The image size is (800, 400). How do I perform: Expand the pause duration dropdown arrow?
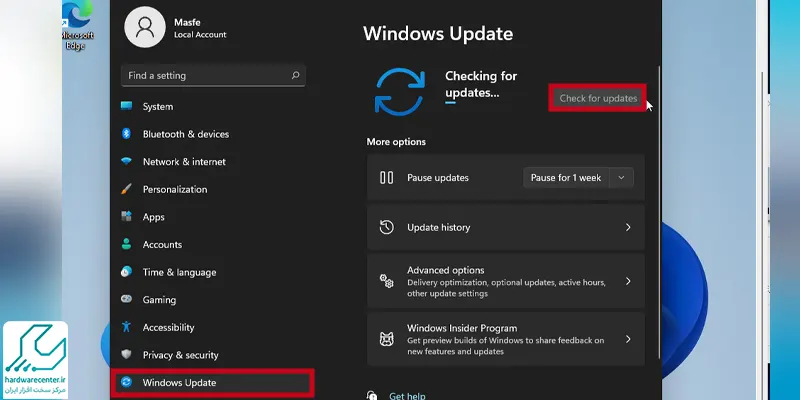[621, 178]
